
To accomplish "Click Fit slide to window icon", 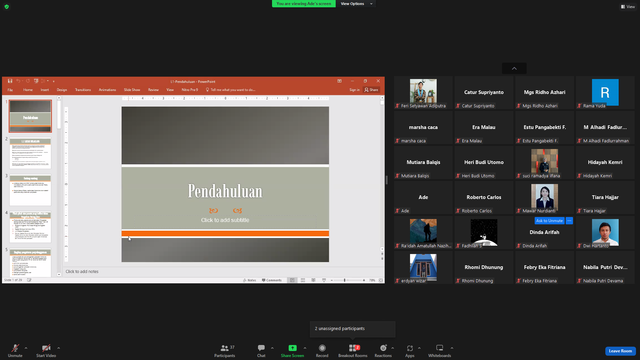I will coord(381,280).
